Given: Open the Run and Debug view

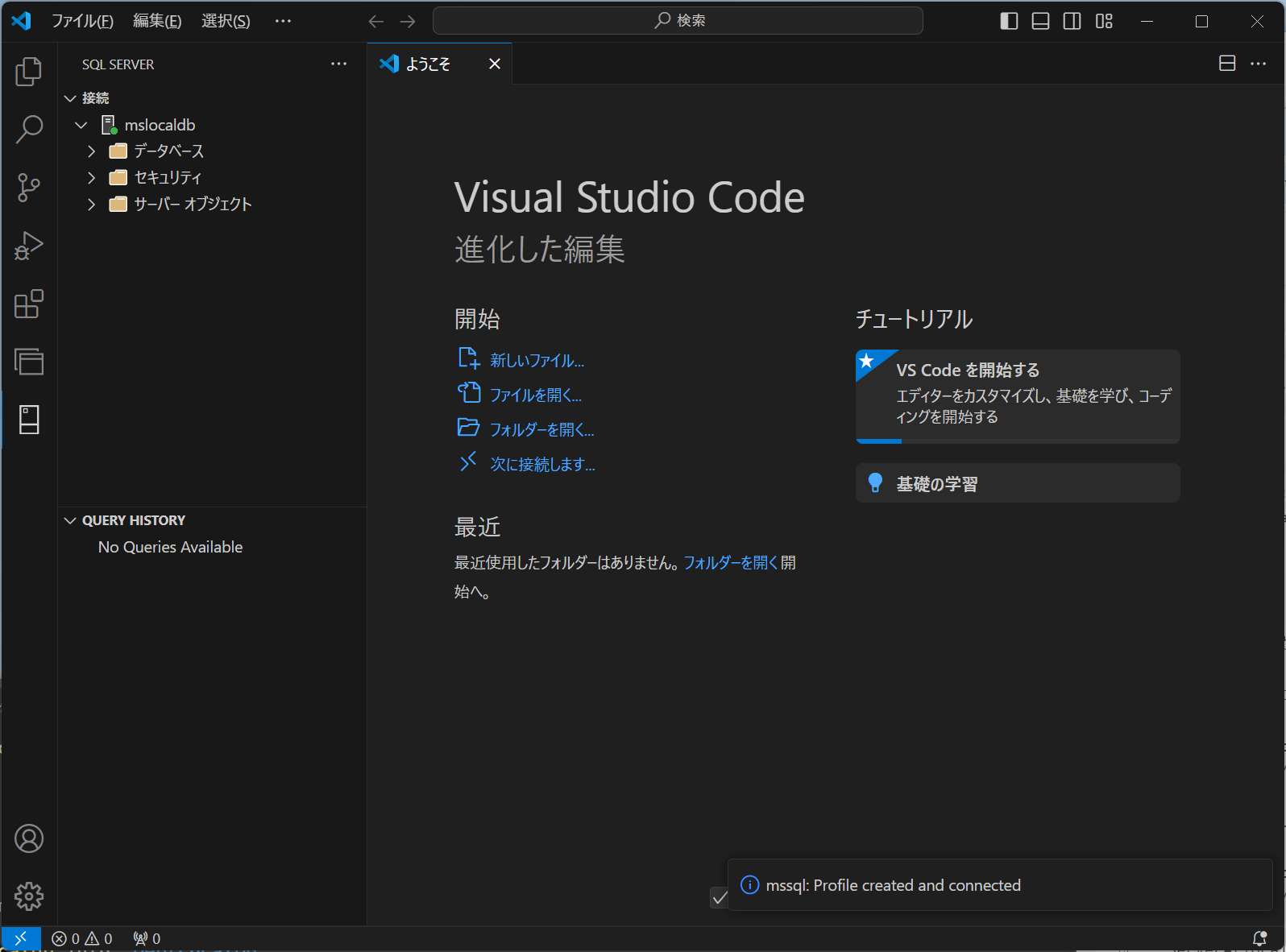Looking at the screenshot, I should (x=29, y=246).
